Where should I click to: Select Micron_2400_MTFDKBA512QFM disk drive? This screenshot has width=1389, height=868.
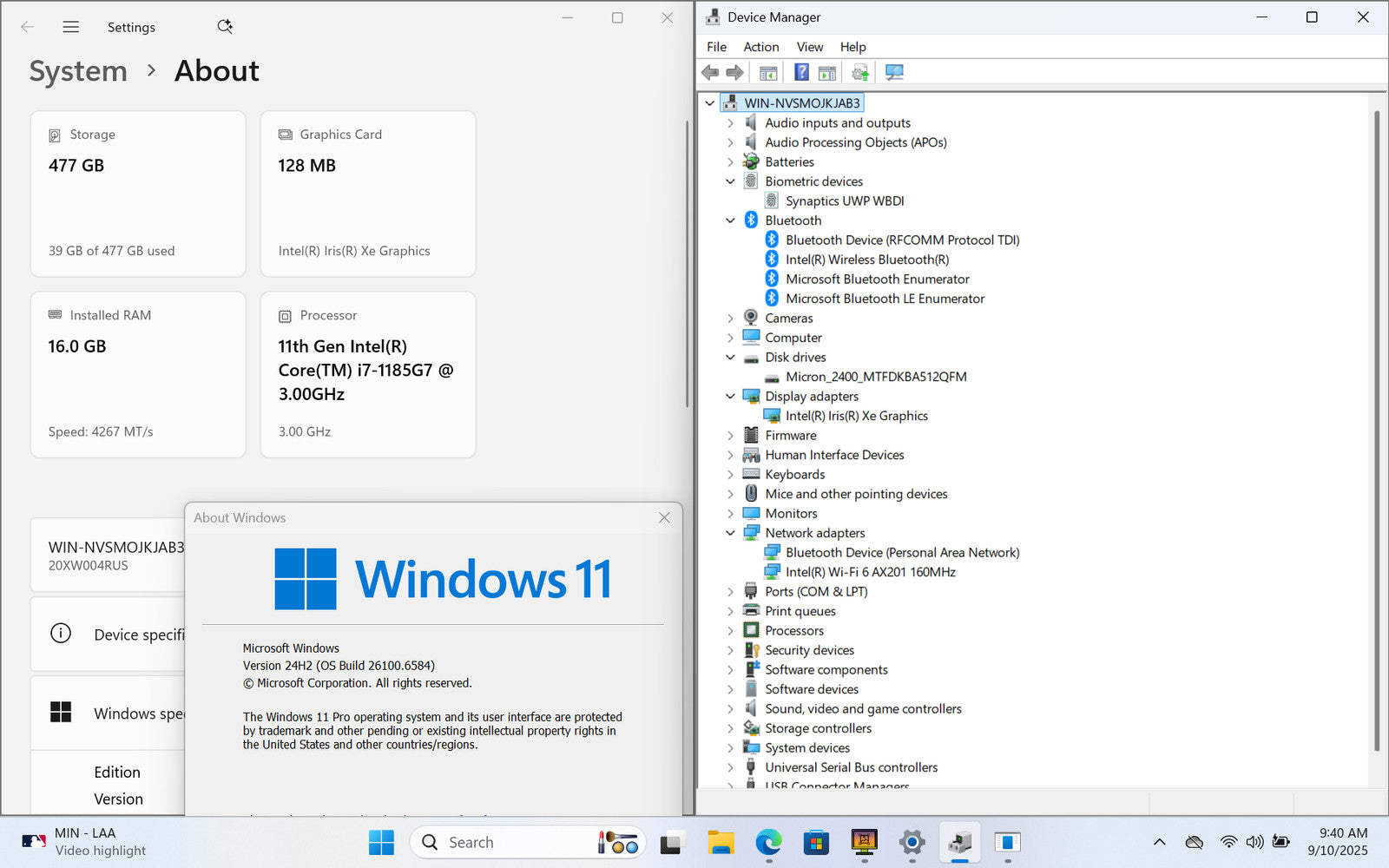tap(876, 377)
